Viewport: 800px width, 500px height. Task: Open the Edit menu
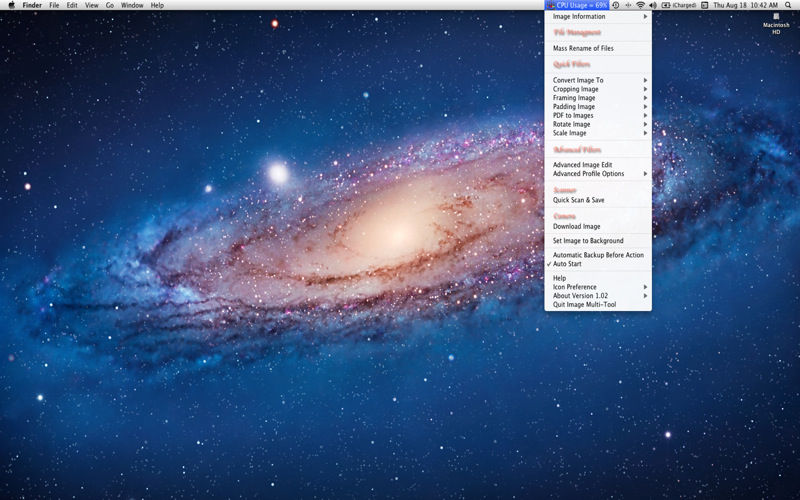pos(72,5)
